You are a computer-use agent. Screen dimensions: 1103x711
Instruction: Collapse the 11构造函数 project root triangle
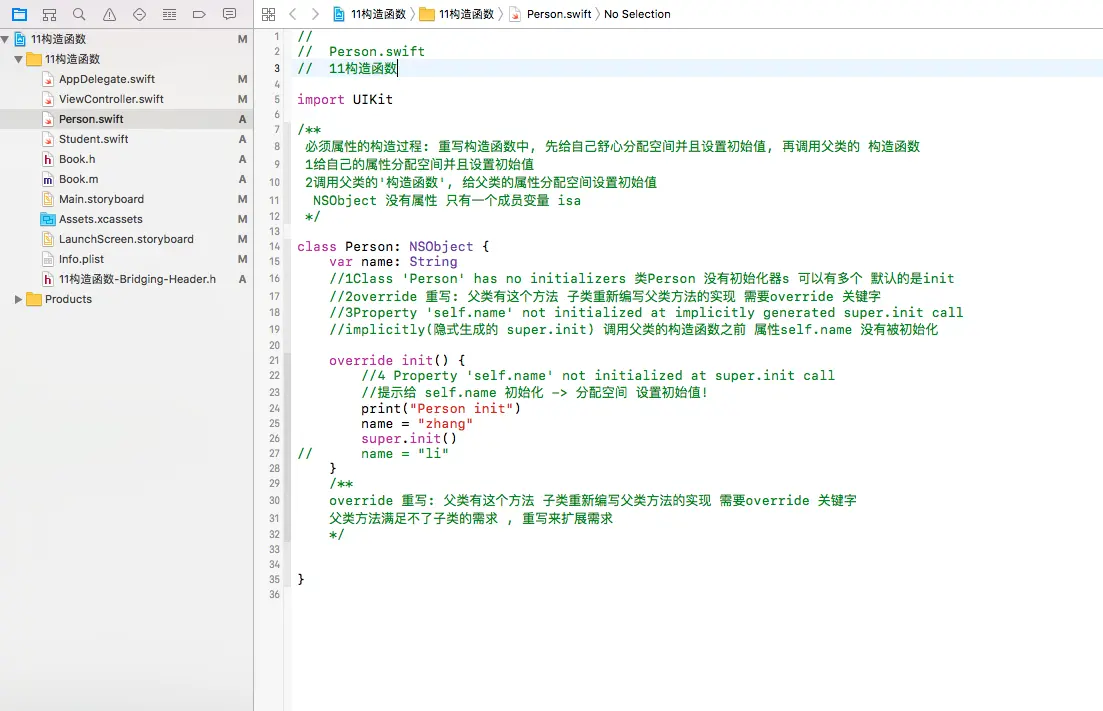[6, 39]
